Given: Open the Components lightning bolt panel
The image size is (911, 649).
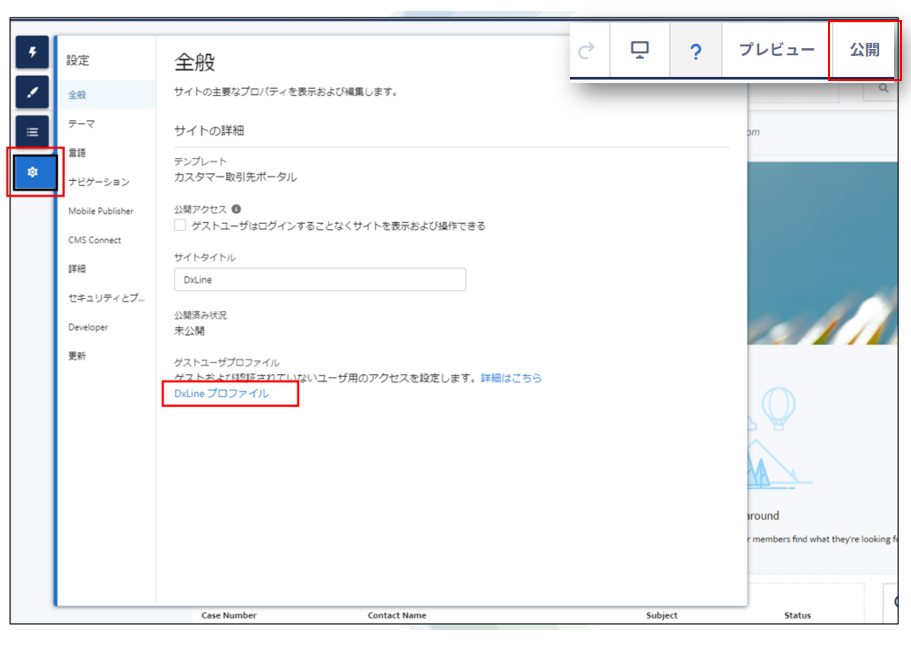Looking at the screenshot, I should 32,54.
